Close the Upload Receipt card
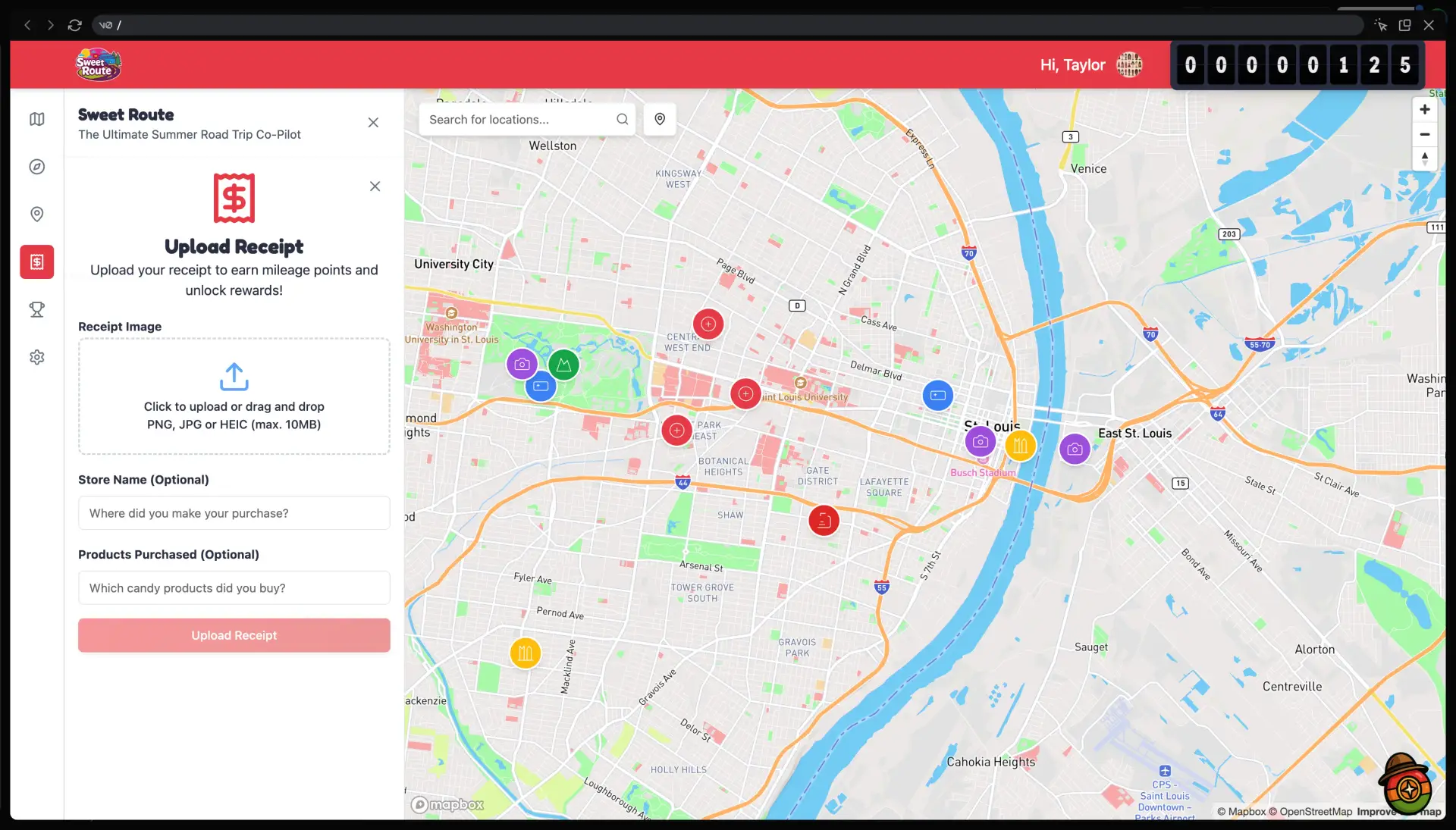 (375, 186)
